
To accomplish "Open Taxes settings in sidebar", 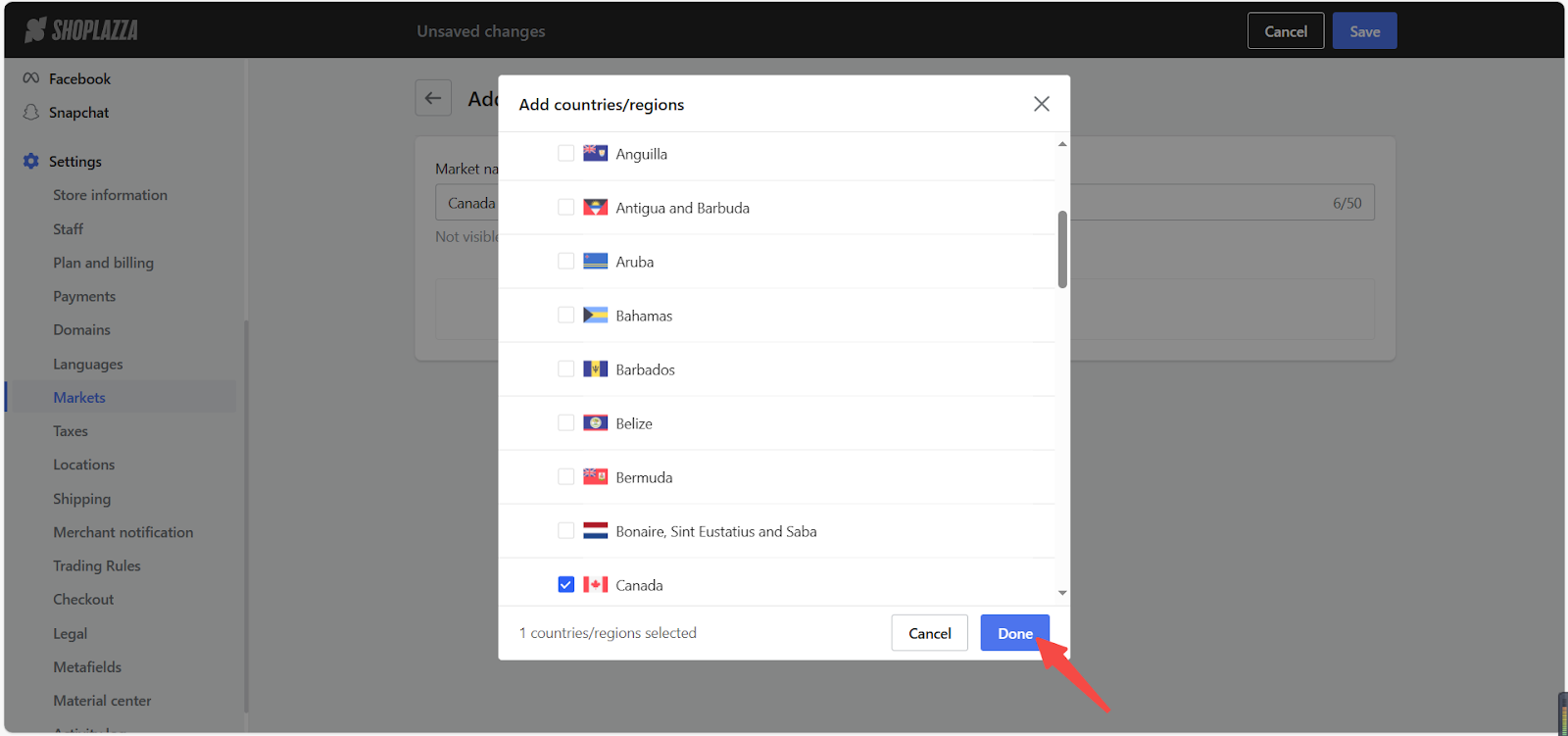I will pyautogui.click(x=71, y=431).
